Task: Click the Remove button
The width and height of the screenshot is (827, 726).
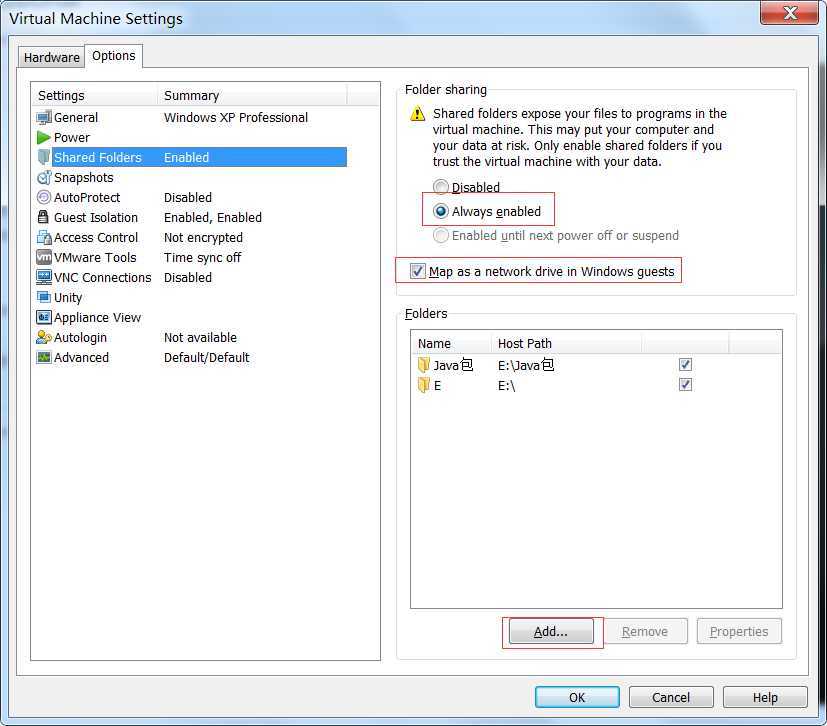Action: [x=645, y=631]
